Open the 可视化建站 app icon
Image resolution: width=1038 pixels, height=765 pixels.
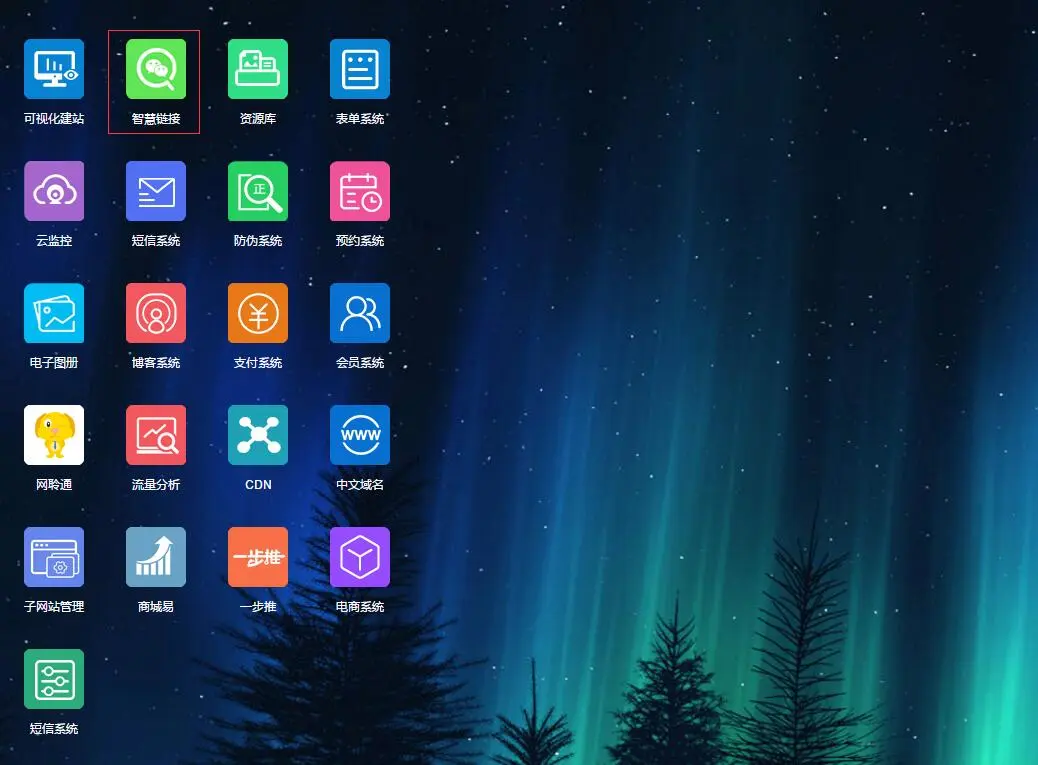(x=54, y=70)
